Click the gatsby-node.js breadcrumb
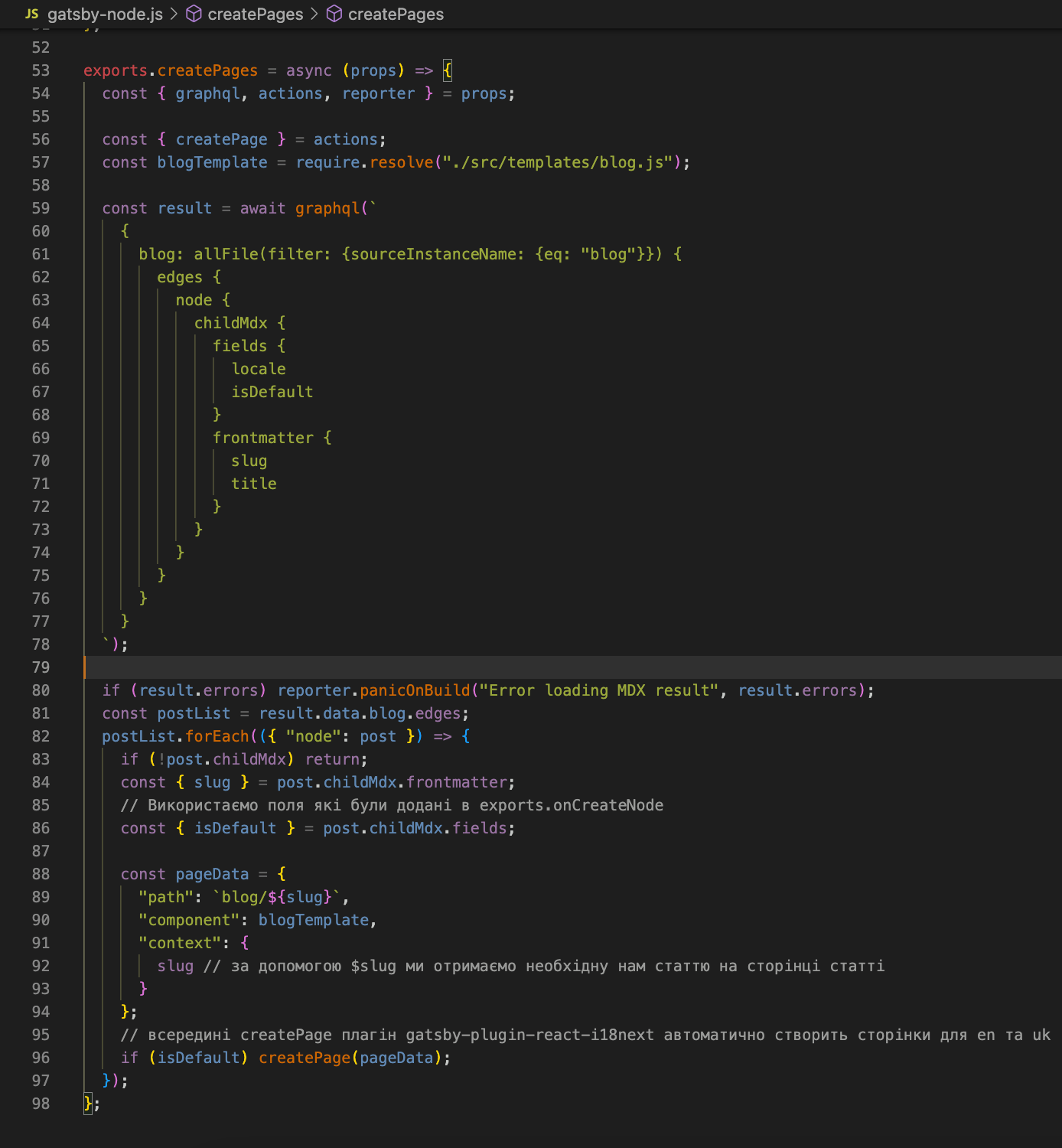Viewport: 1062px width, 1148px height. coord(105,15)
